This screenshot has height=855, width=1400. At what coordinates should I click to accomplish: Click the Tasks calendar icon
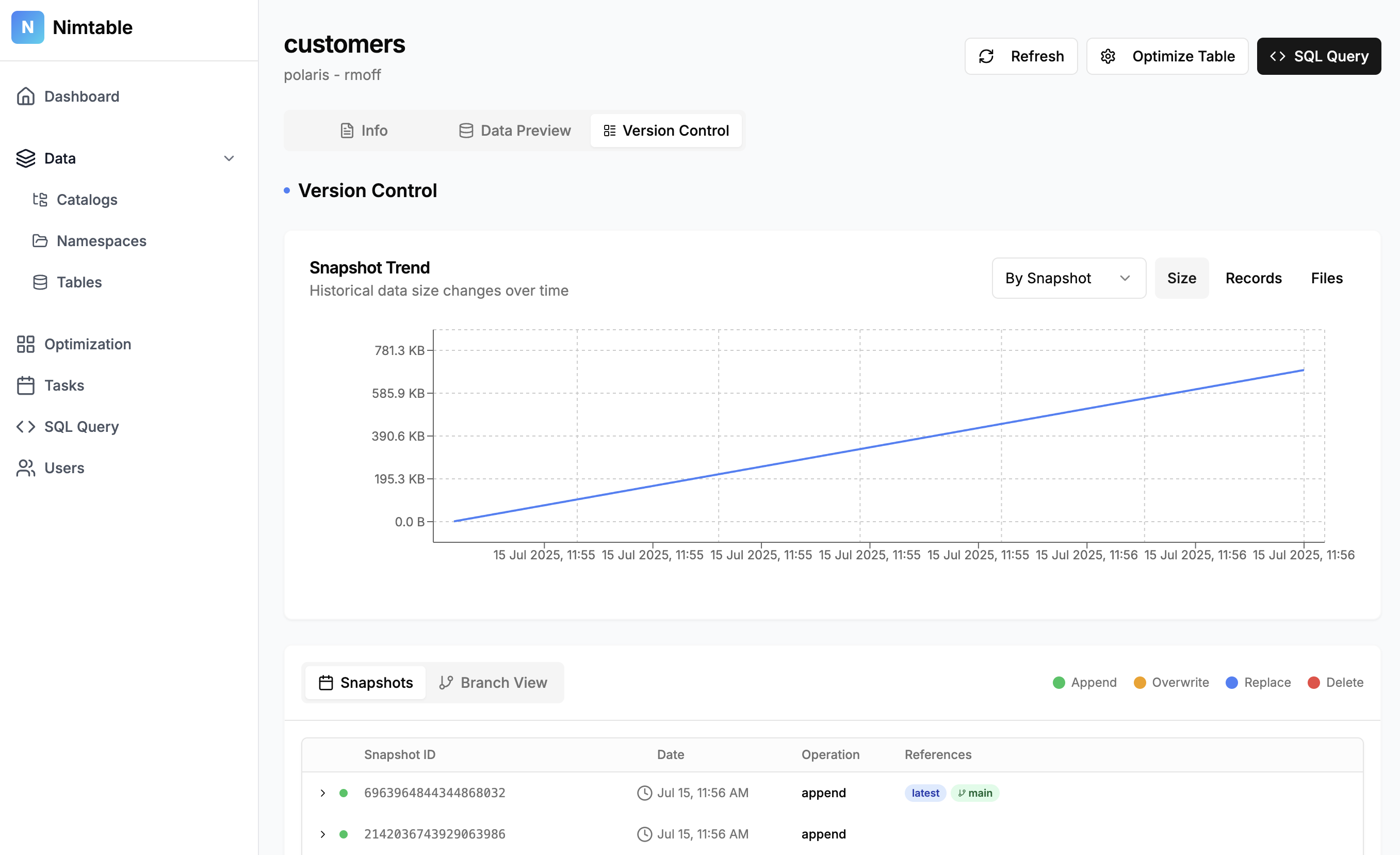click(x=26, y=385)
